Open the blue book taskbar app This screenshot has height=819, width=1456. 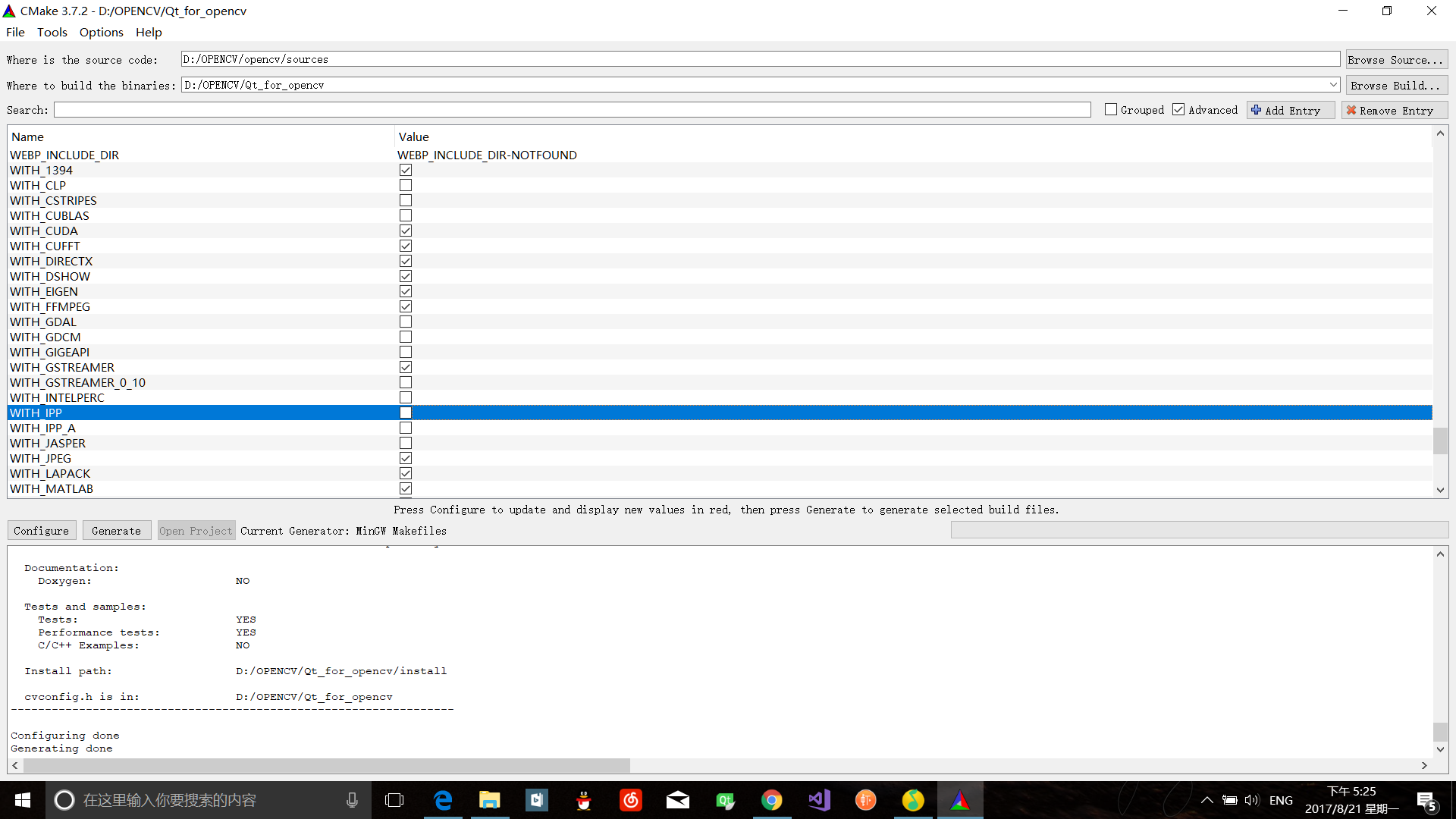(x=537, y=800)
